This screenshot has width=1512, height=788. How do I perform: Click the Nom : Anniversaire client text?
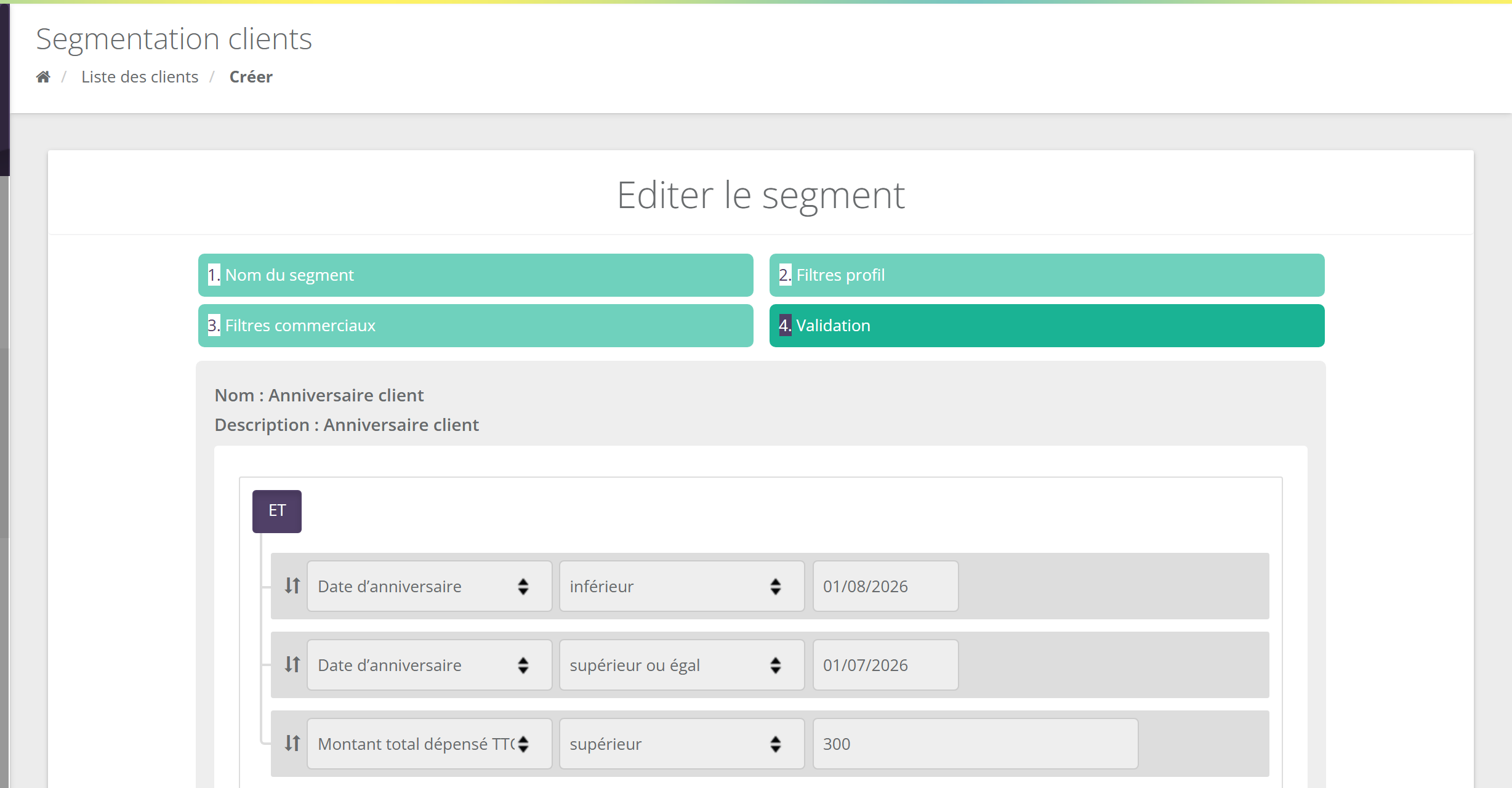pyautogui.click(x=319, y=395)
